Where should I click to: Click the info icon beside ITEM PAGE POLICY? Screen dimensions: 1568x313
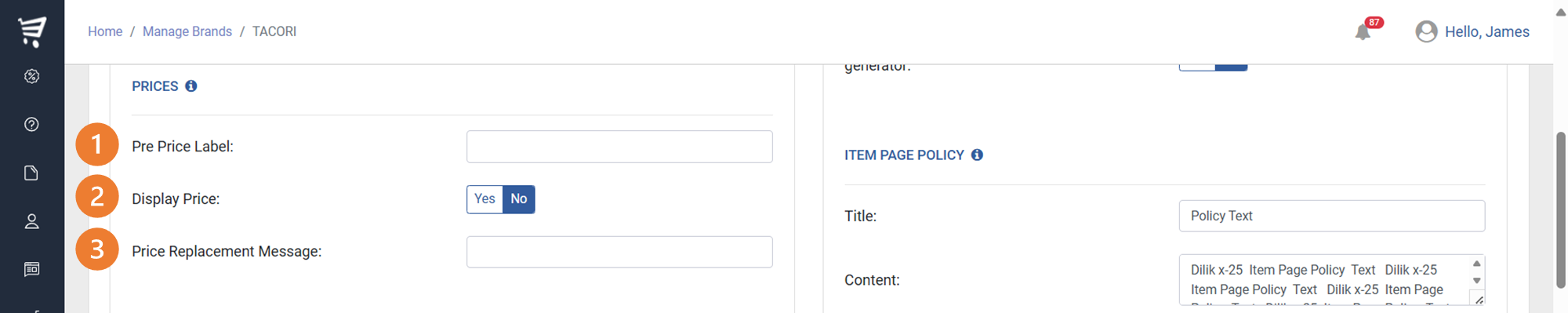point(977,155)
